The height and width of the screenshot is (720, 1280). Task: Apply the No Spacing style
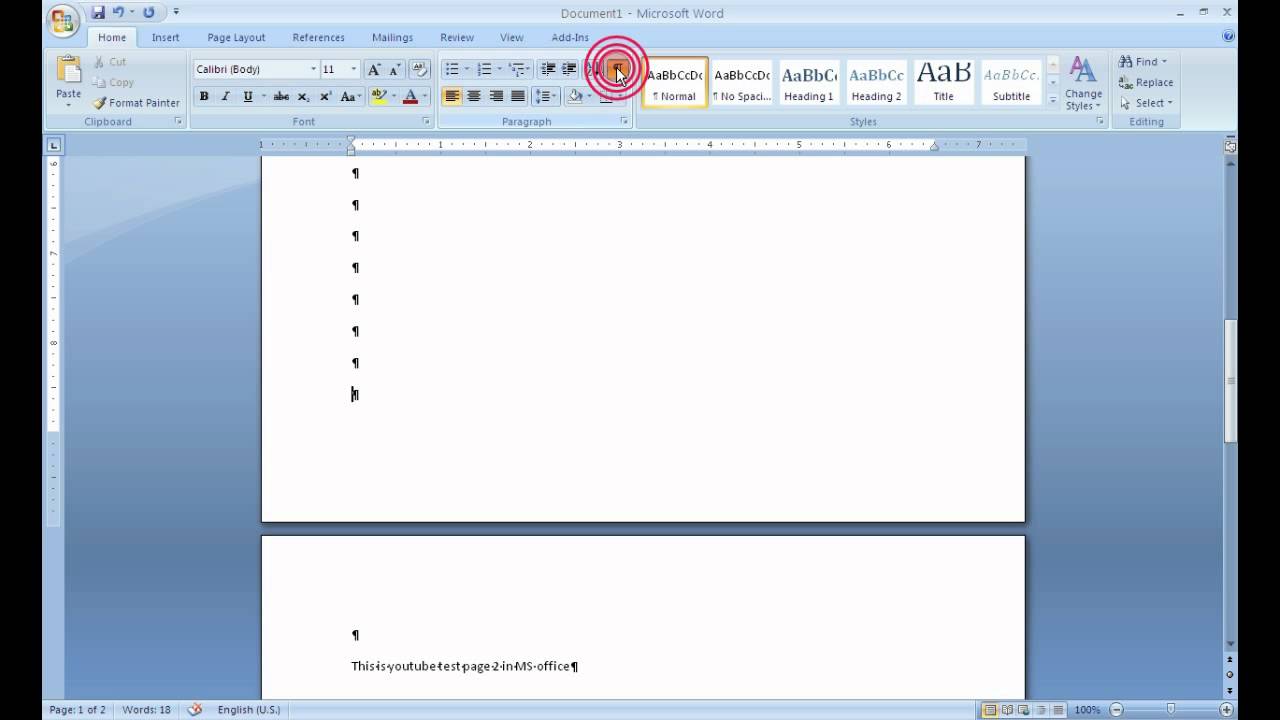click(742, 82)
